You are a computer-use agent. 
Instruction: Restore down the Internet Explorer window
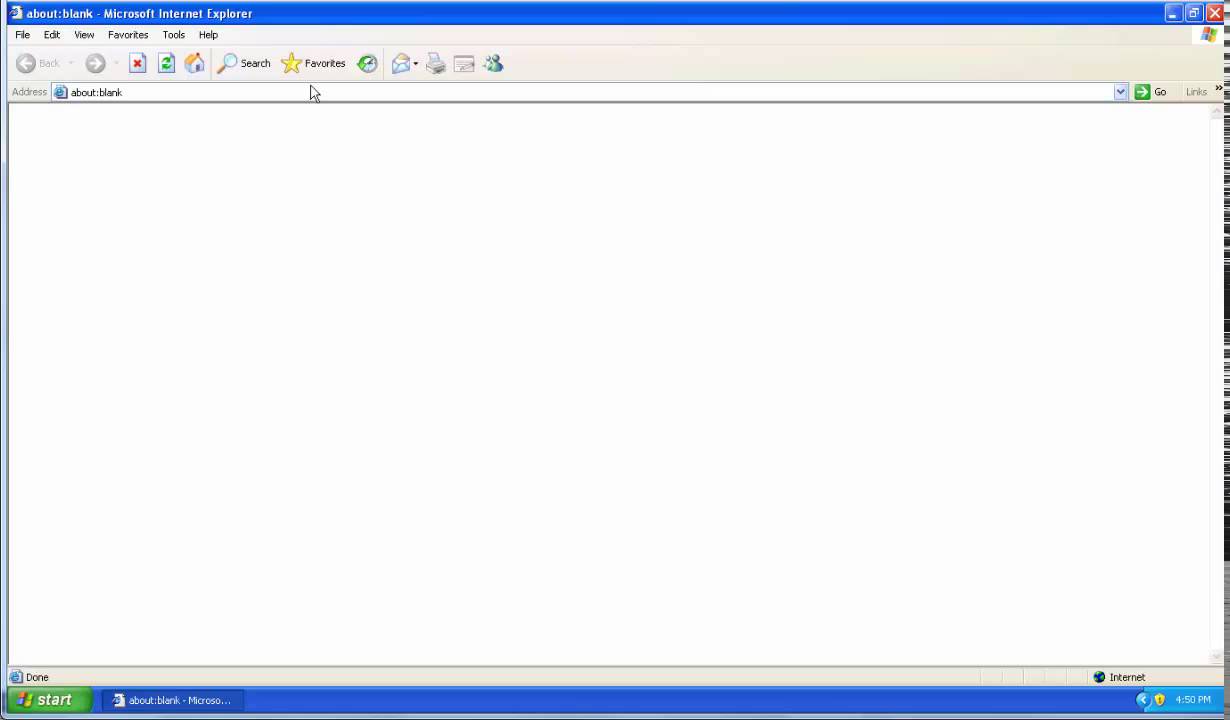(1194, 13)
